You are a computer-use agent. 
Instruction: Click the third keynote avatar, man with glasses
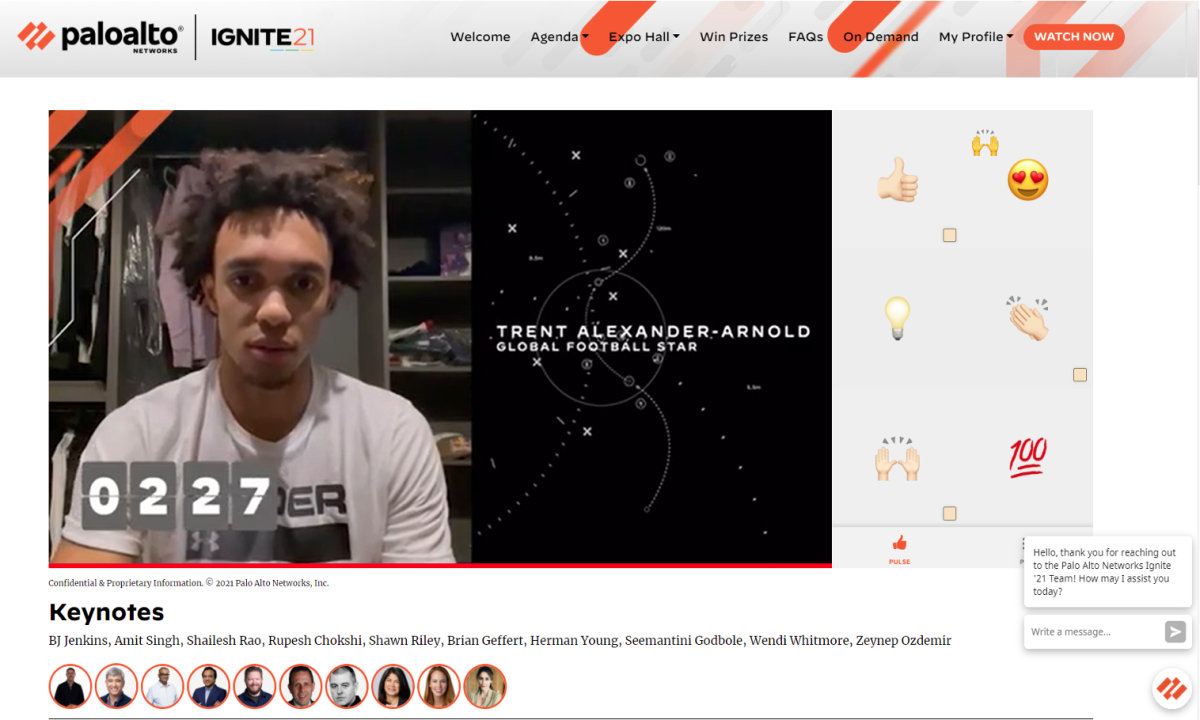tap(162, 687)
